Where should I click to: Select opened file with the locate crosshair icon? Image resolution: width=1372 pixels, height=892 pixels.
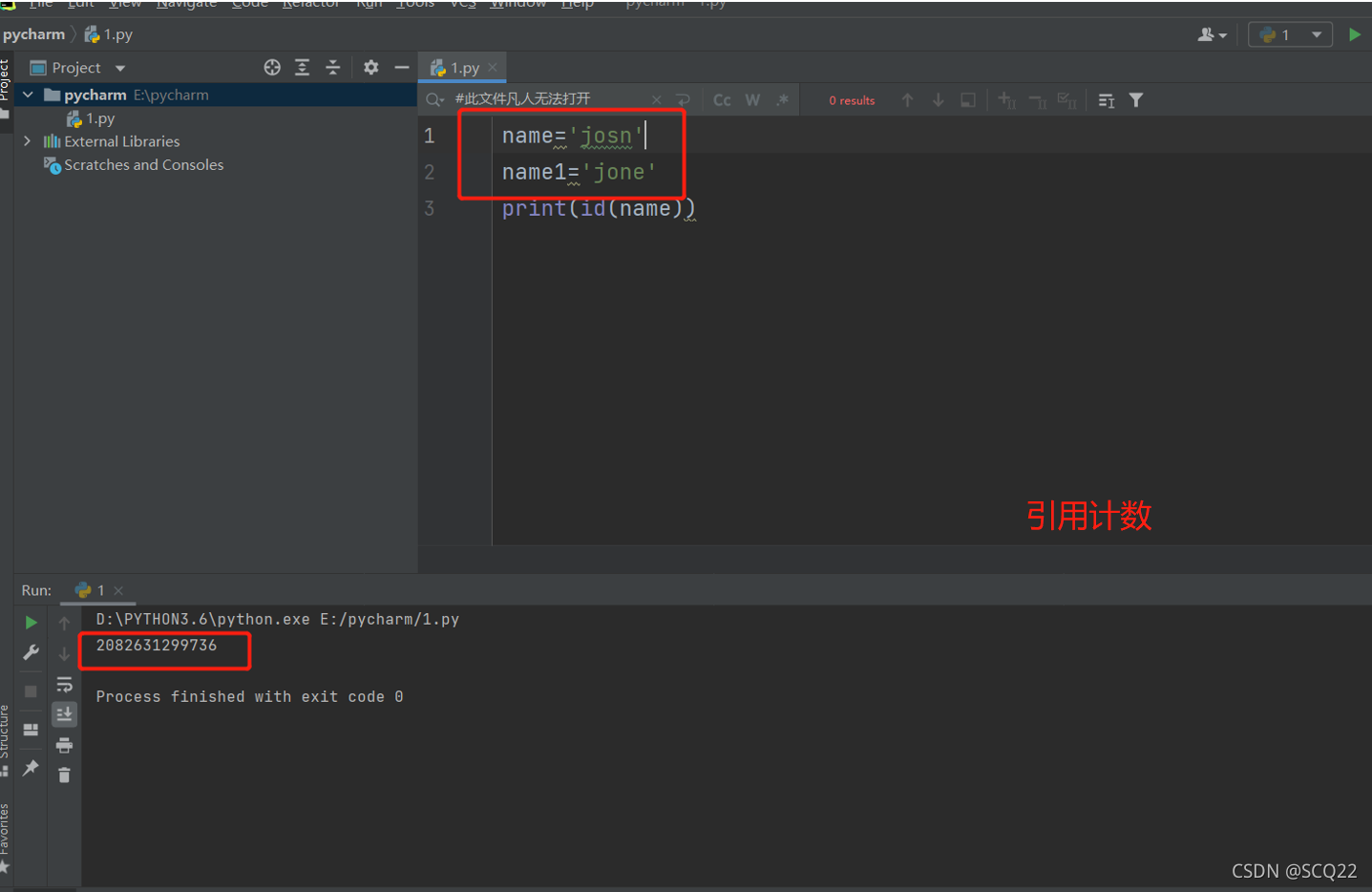click(272, 67)
